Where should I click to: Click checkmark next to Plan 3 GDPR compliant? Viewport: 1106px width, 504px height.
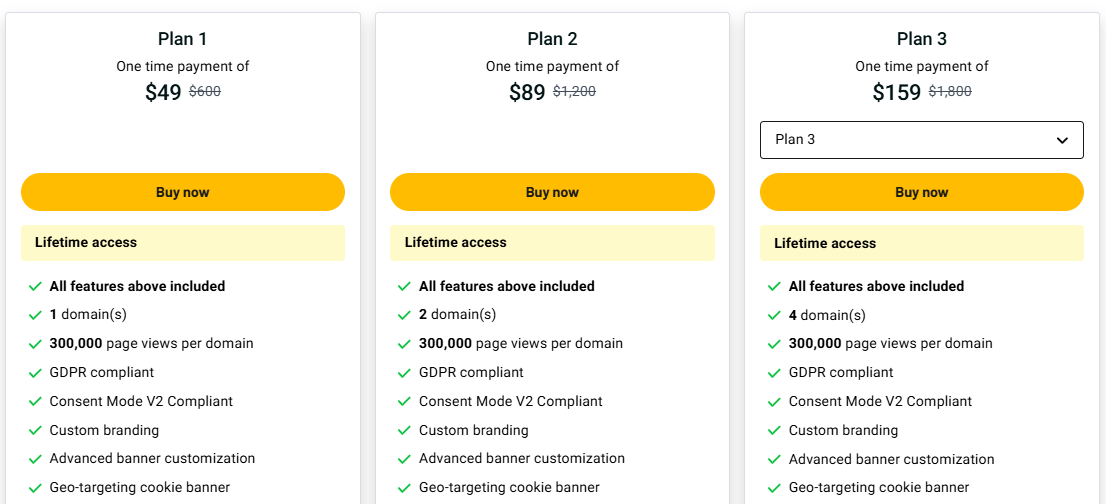click(x=775, y=373)
